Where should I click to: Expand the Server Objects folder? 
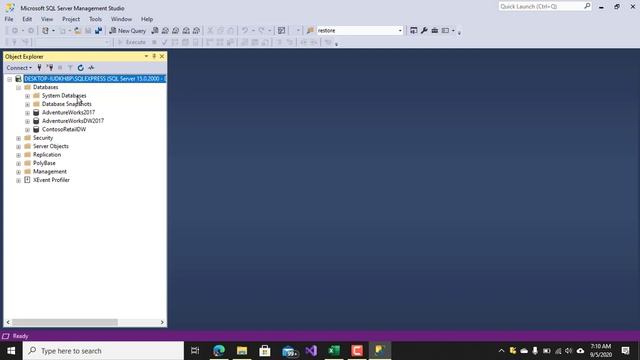18,147
